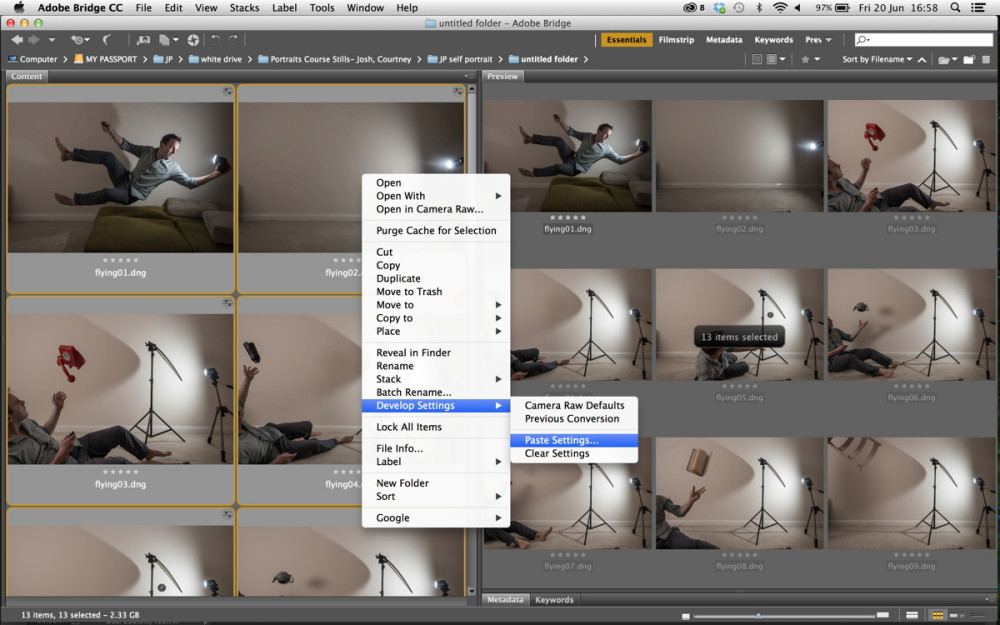Expand the Label submenu in context menu

436,462
